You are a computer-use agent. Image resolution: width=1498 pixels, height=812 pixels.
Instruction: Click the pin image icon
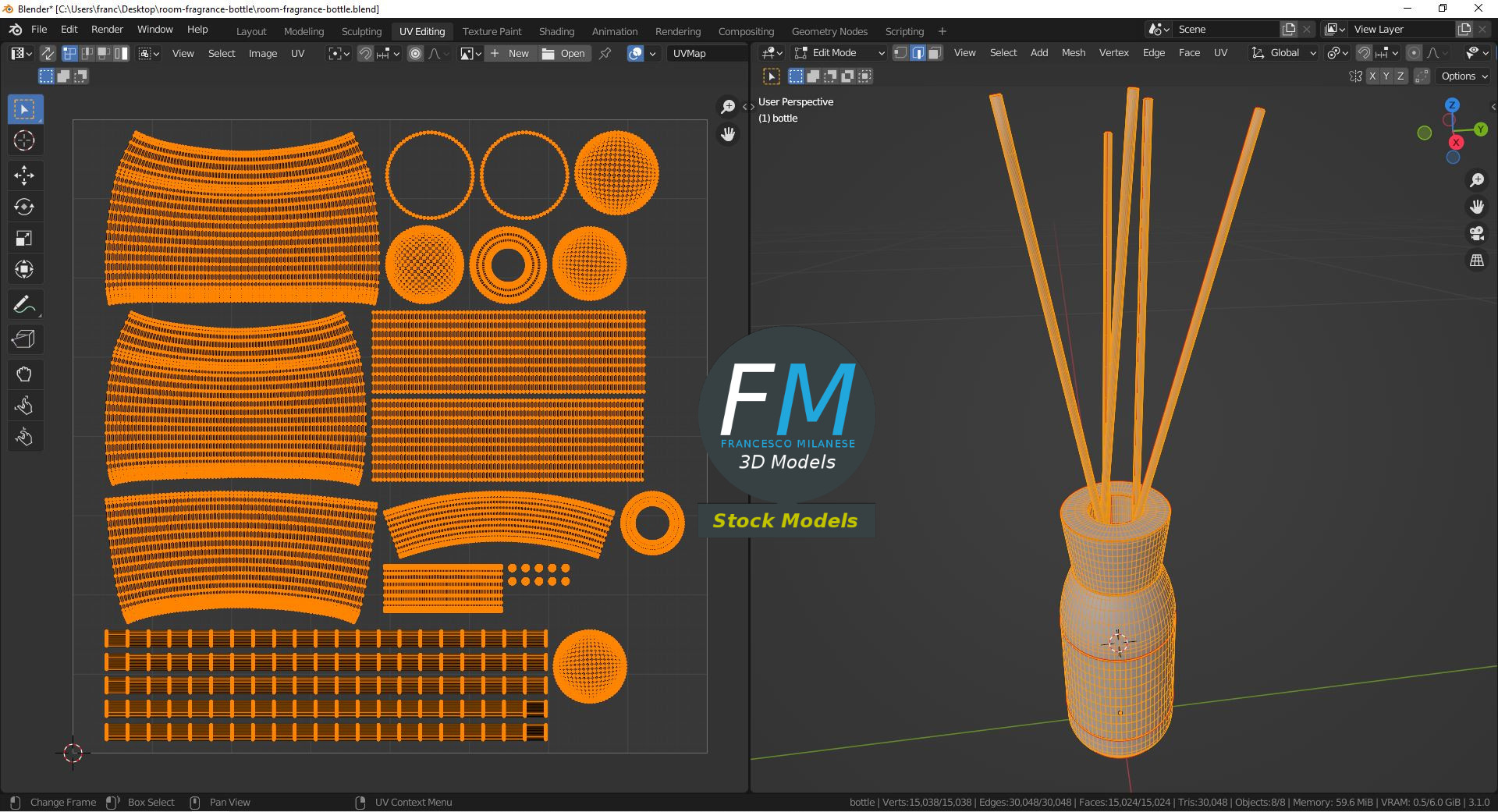click(x=605, y=54)
